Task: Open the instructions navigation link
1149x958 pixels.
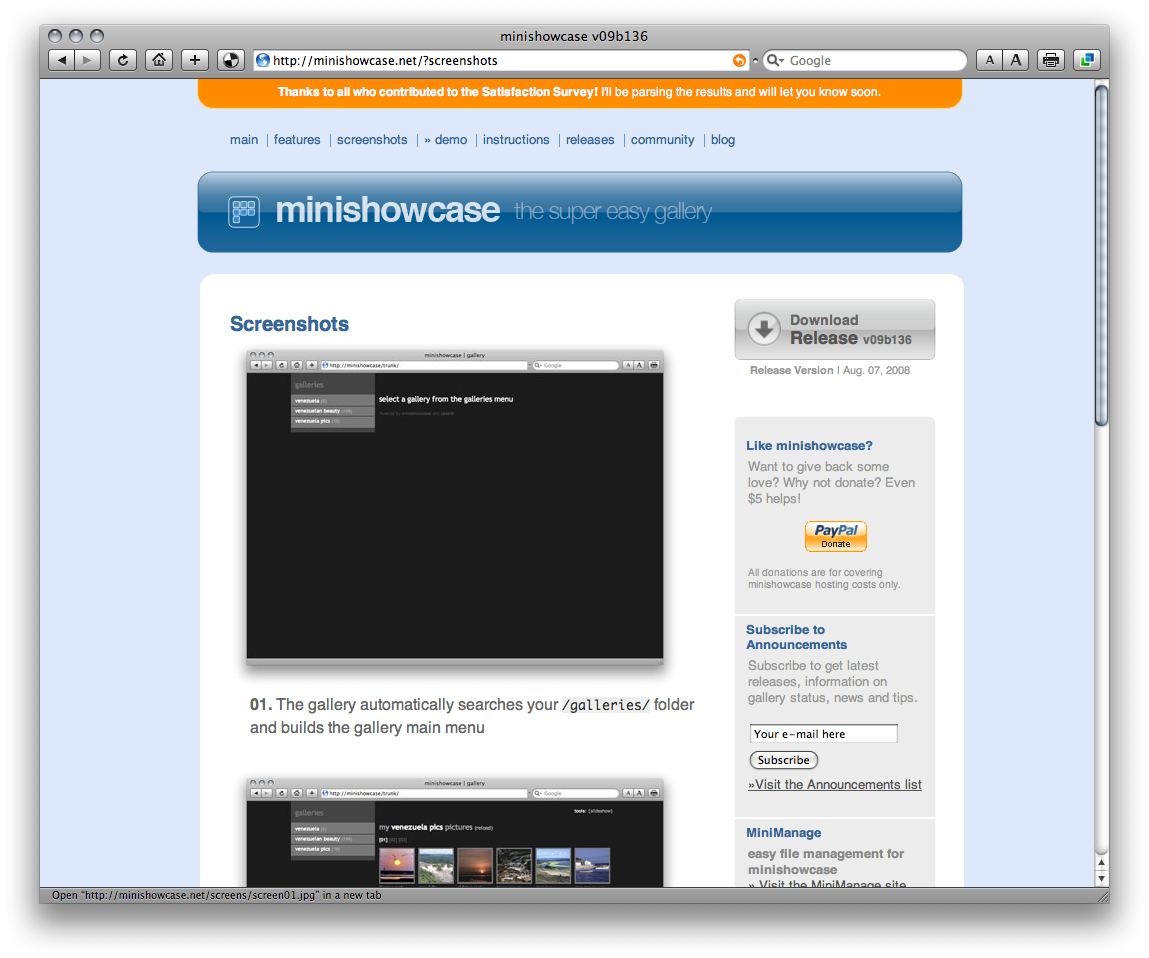Action: [516, 139]
